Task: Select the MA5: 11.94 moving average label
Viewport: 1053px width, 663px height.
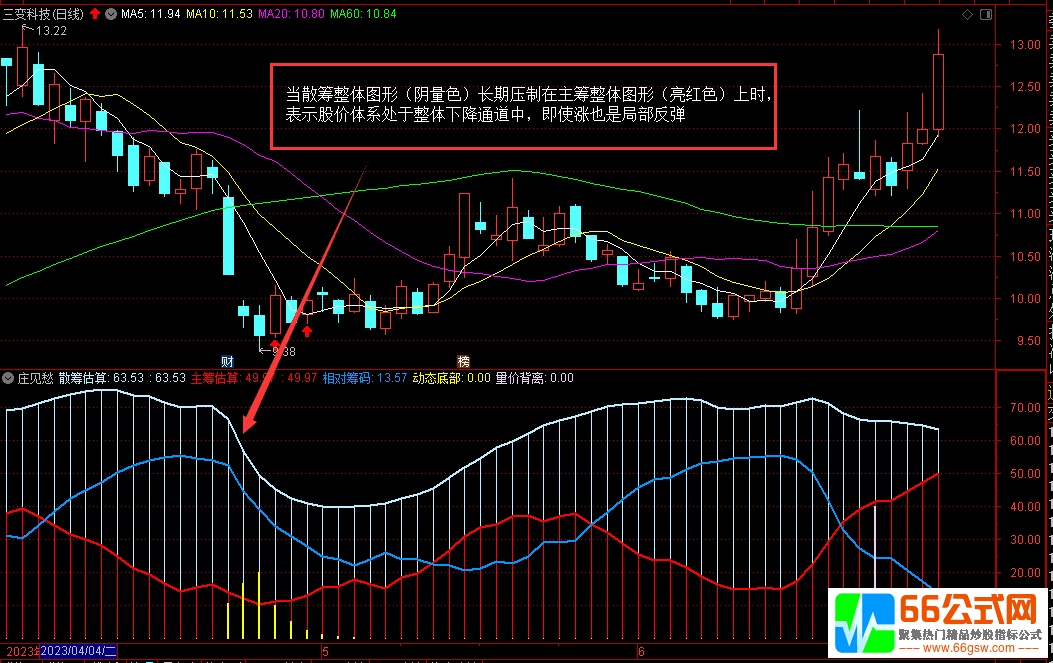Action: pyautogui.click(x=150, y=13)
